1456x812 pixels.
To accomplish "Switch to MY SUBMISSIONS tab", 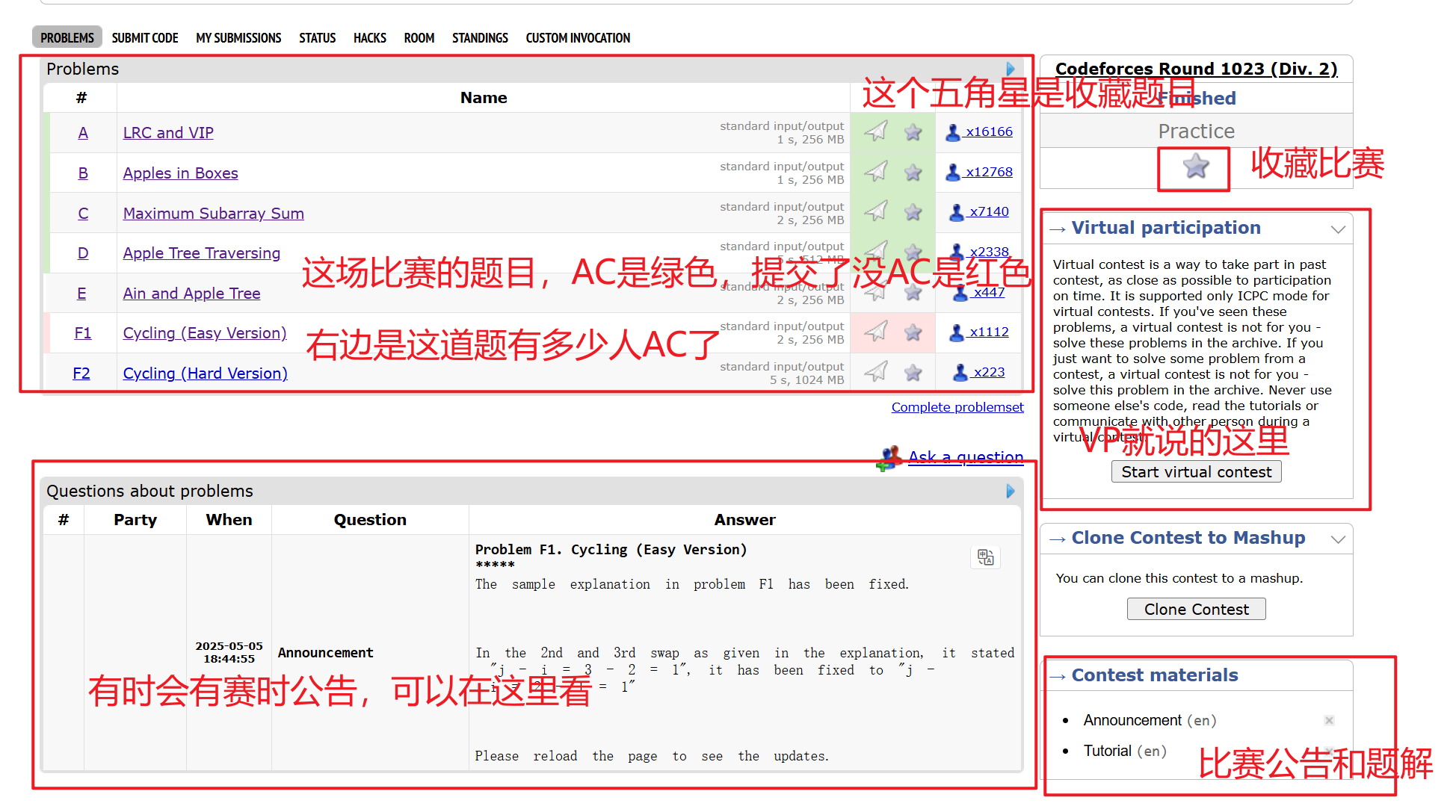I will click(x=238, y=38).
